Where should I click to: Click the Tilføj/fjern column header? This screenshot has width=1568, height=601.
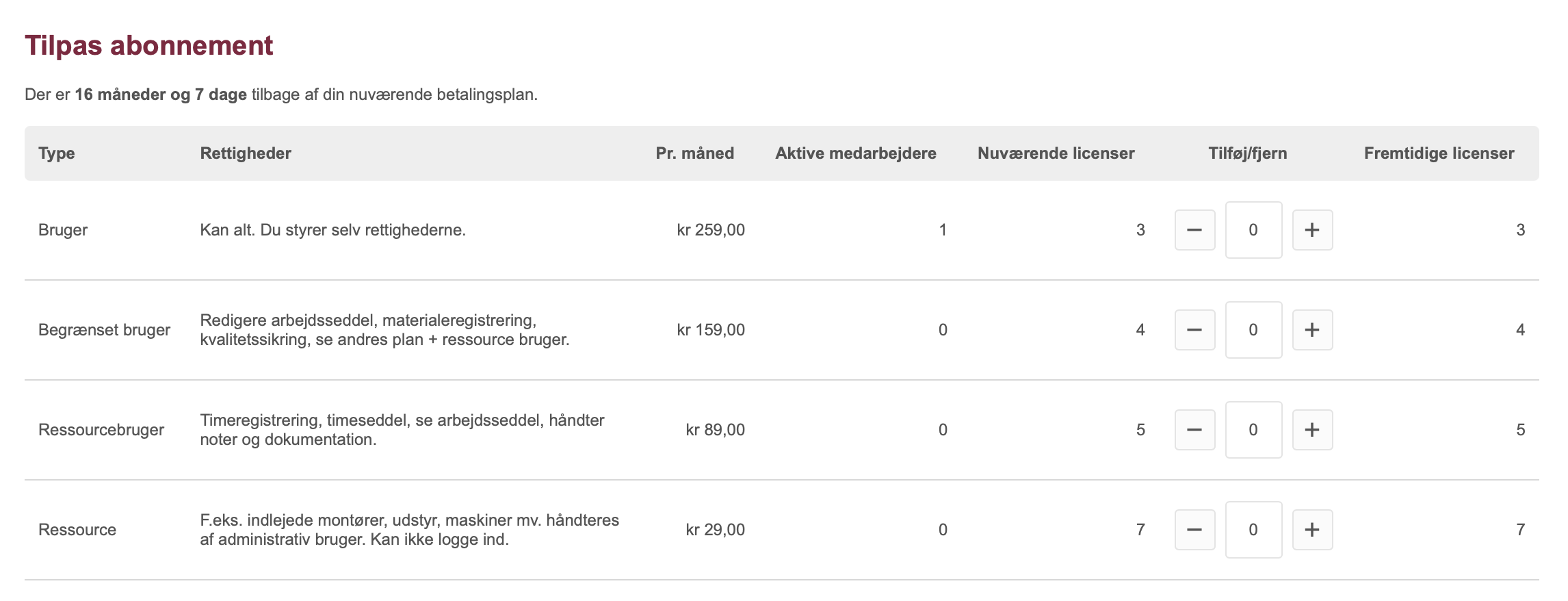pyautogui.click(x=1248, y=153)
